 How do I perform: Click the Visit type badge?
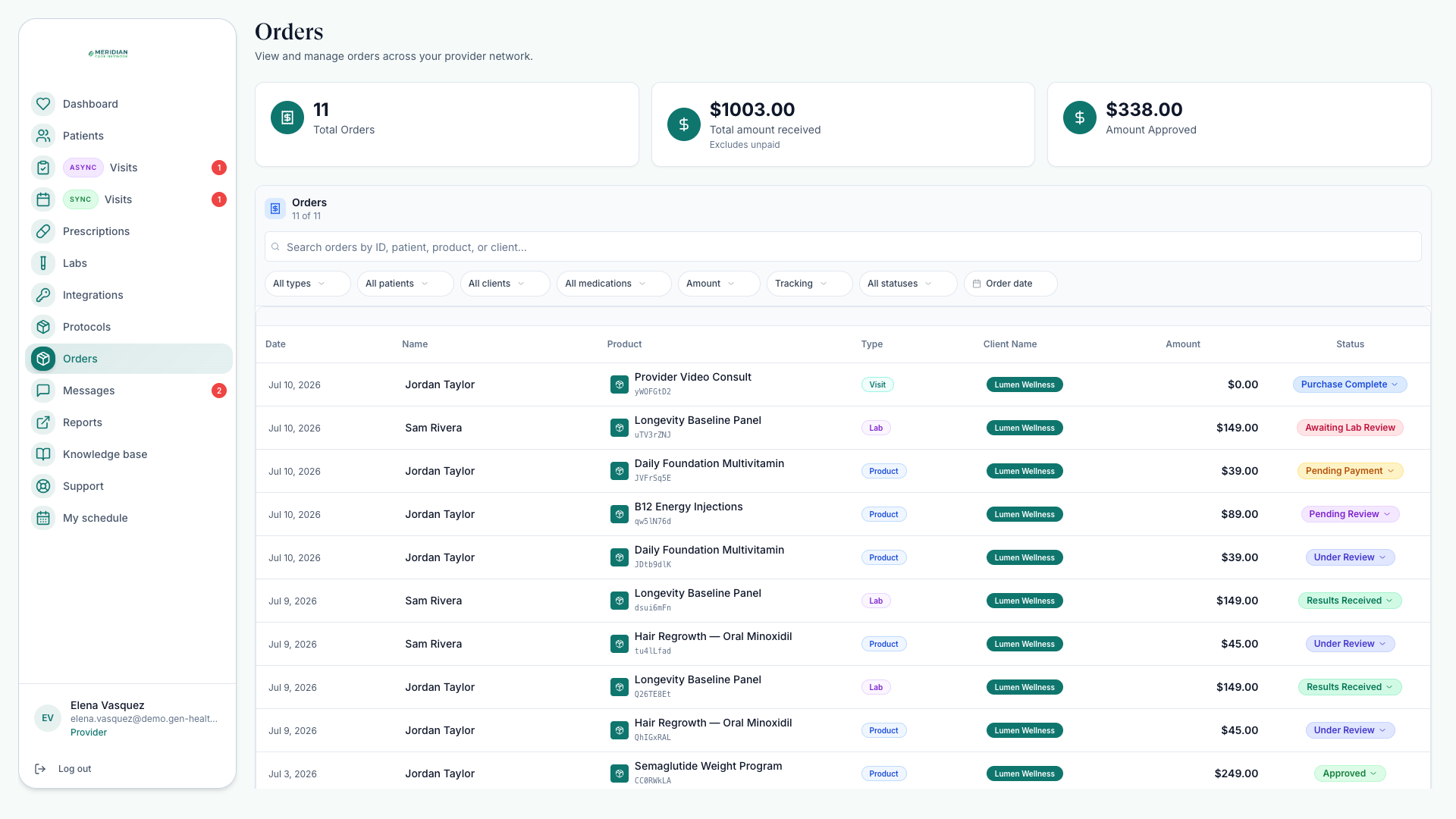click(x=877, y=384)
